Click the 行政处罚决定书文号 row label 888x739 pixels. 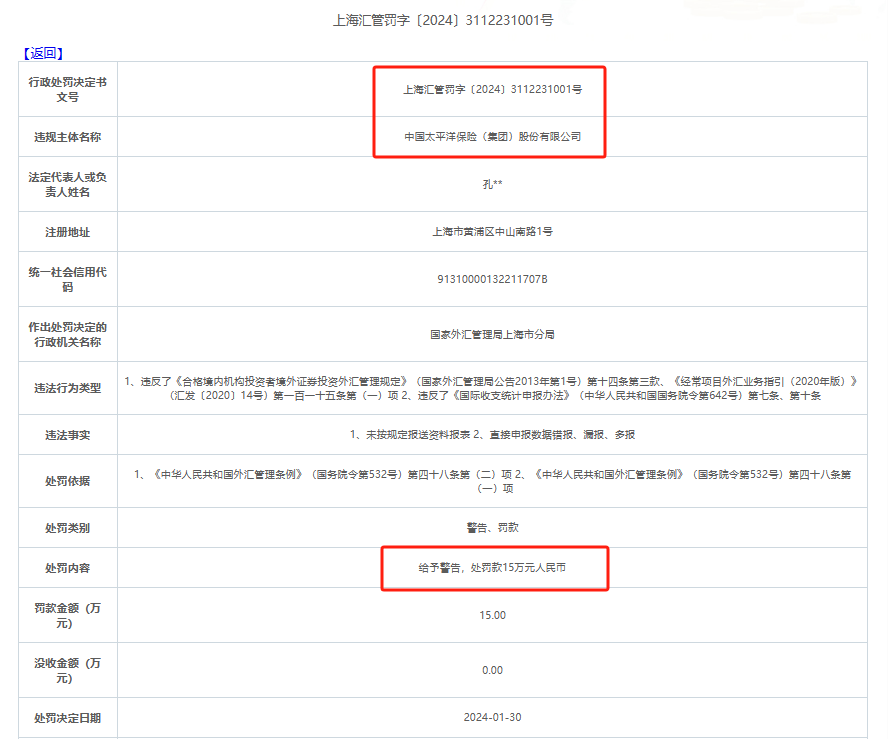[67, 89]
